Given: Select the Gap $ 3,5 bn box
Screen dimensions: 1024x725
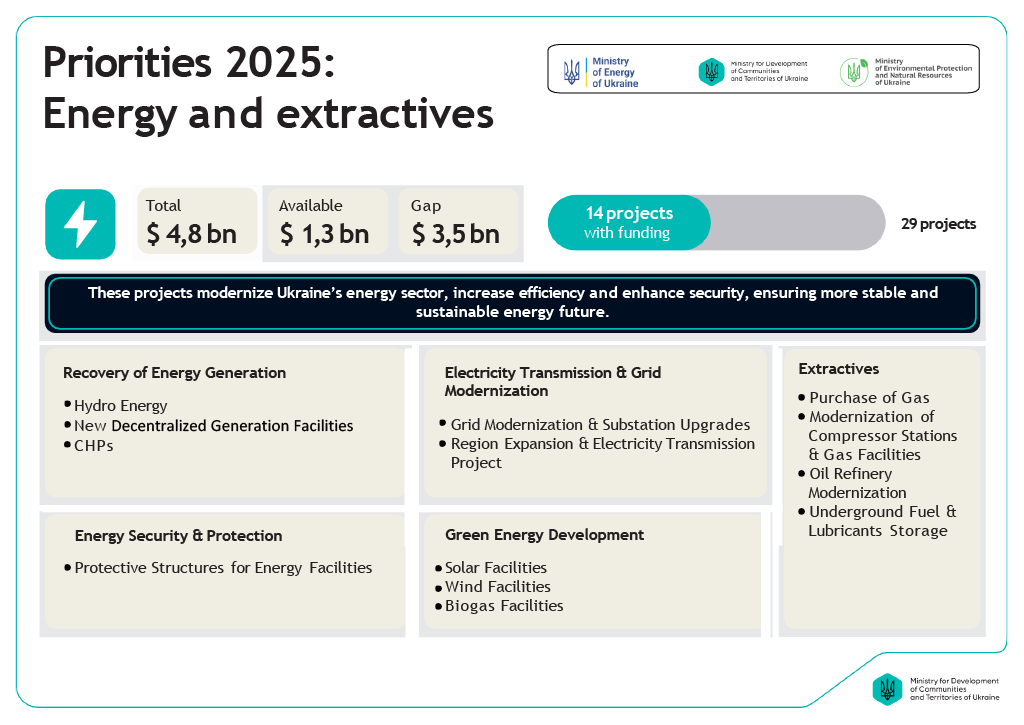Looking at the screenshot, I should 458,221.
